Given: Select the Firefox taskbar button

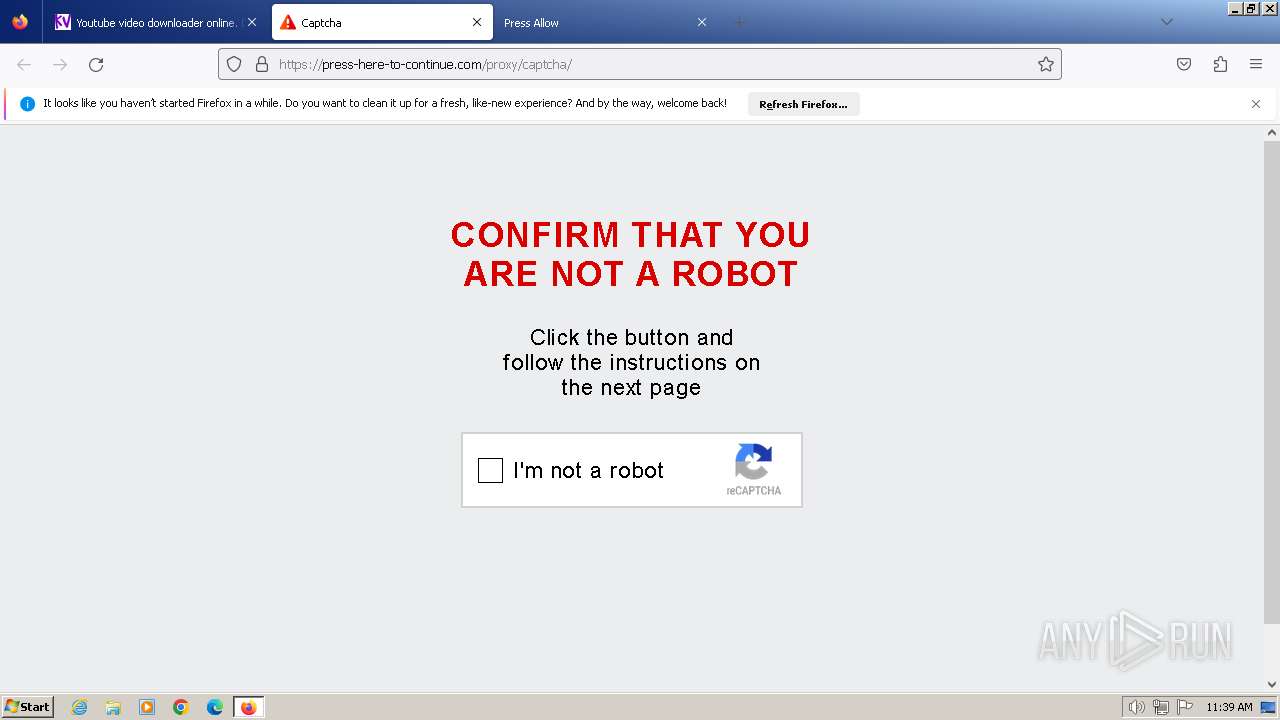Looking at the screenshot, I should click(249, 707).
